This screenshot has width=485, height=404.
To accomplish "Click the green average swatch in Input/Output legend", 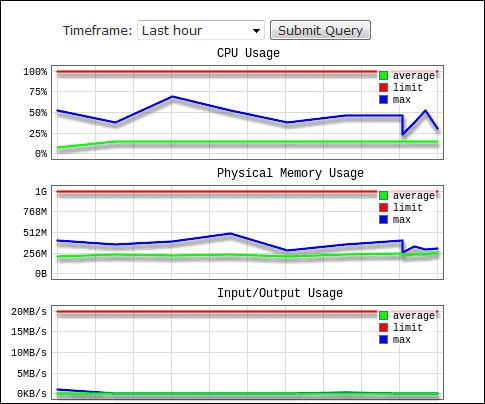I will (383, 315).
